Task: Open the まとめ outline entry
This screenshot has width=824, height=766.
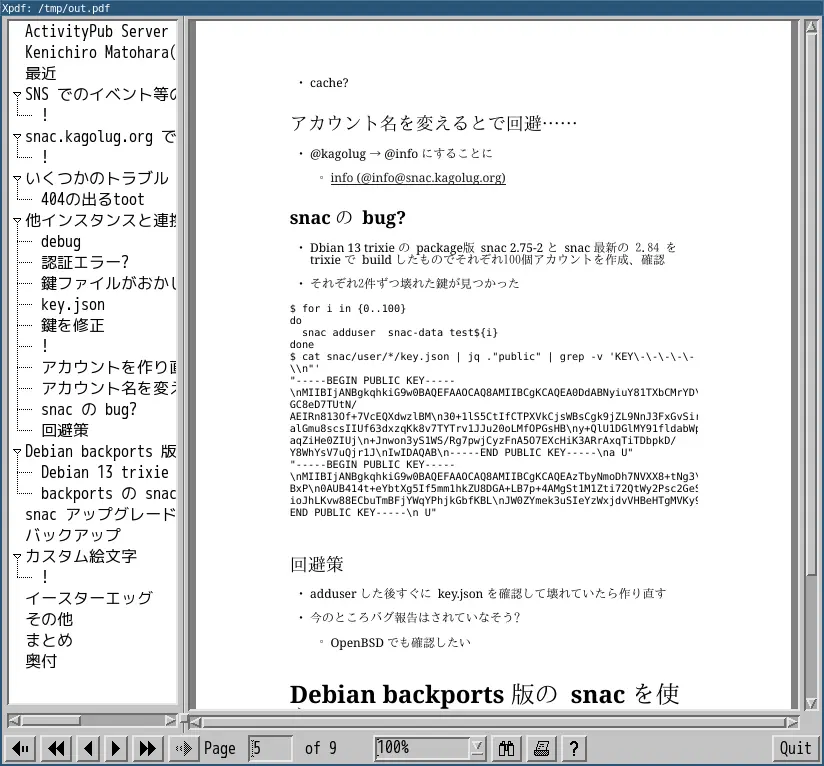Action: pos(48,639)
